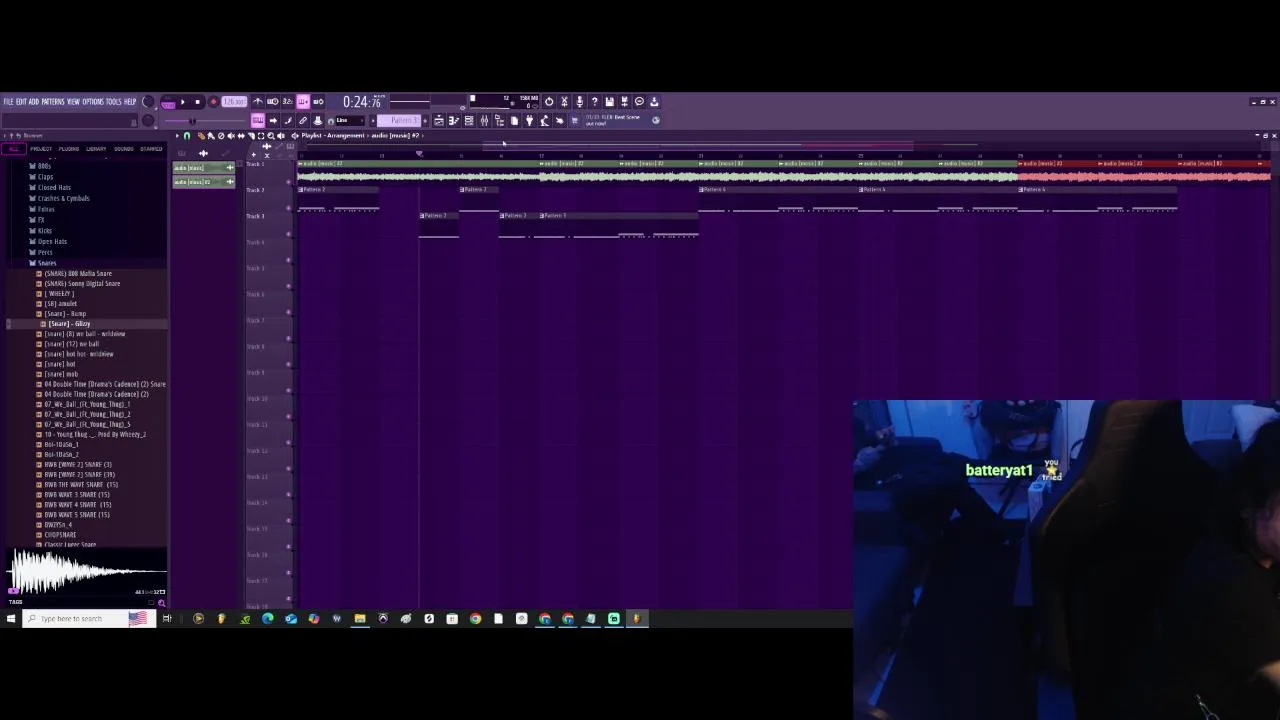
Task: Expand the Kicks folder
Action: coord(44,231)
